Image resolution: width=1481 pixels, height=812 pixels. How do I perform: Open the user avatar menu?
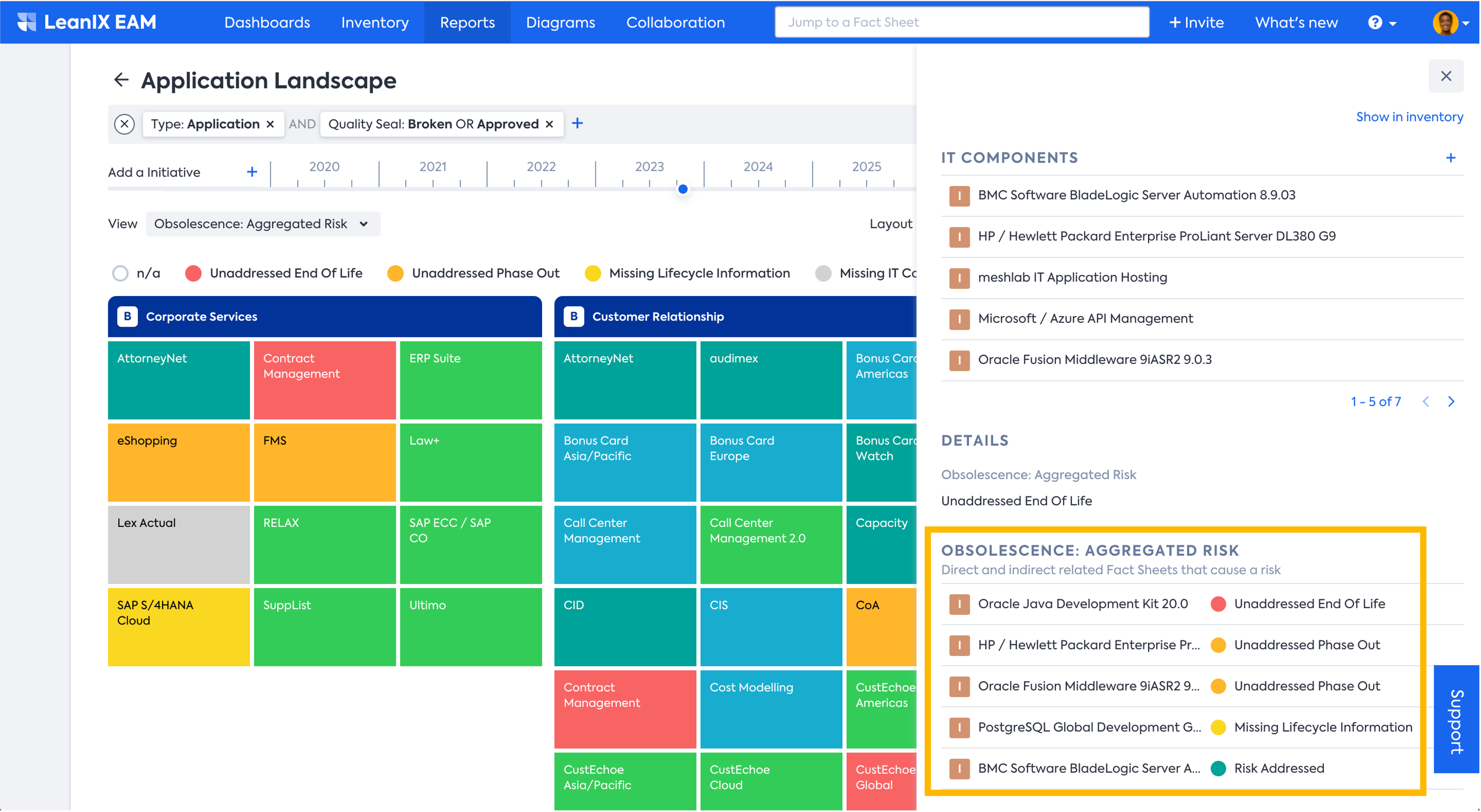1450,22
